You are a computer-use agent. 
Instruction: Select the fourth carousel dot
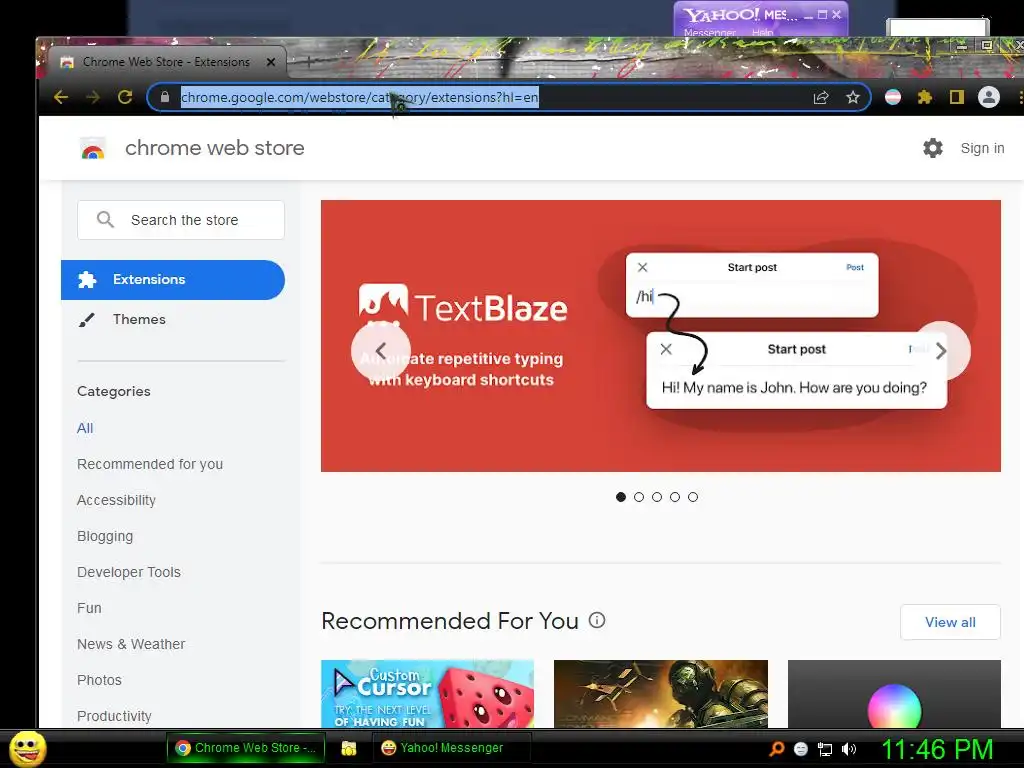click(675, 497)
